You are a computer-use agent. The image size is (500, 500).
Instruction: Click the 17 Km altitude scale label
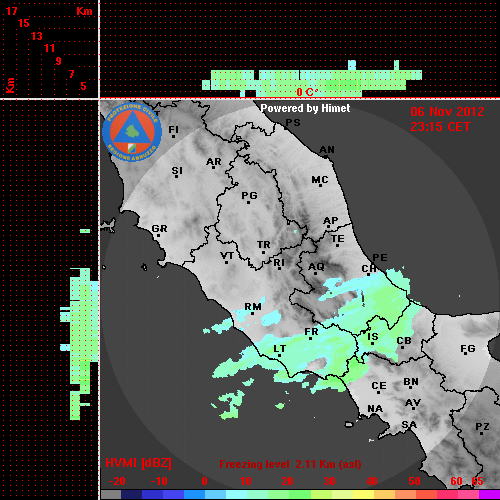[x=12, y=11]
